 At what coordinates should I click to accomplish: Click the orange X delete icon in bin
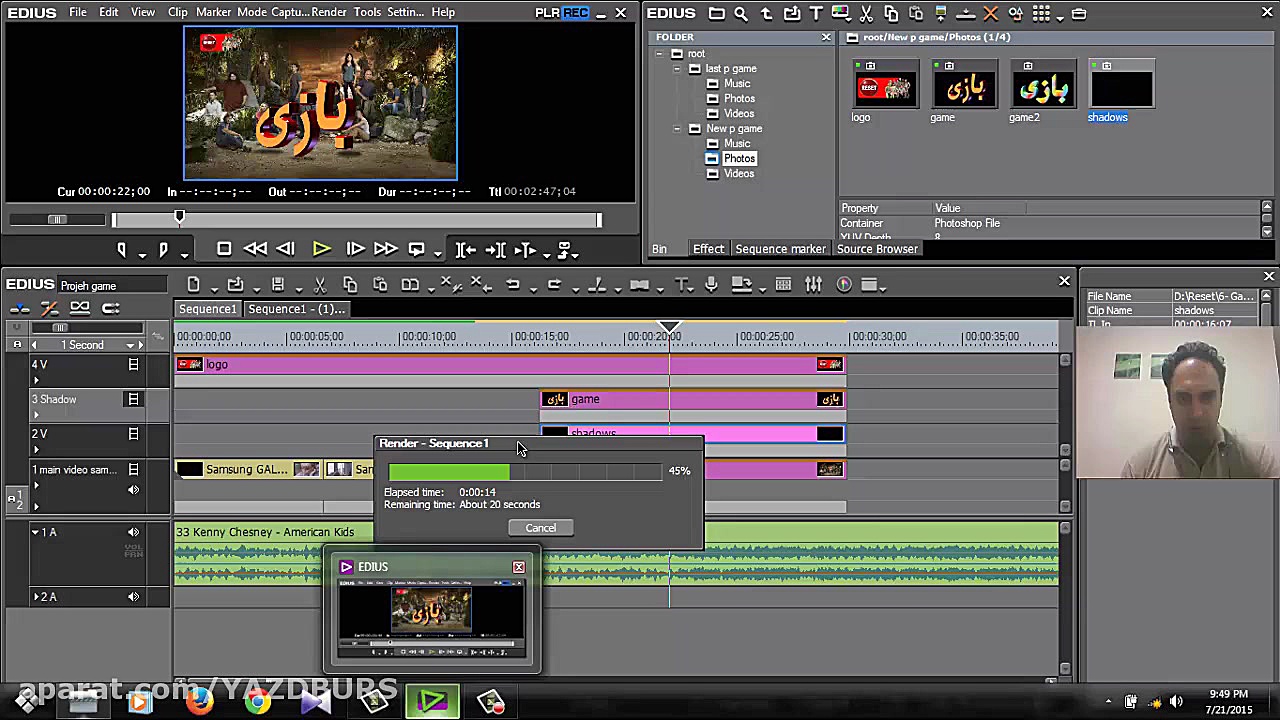[x=990, y=14]
